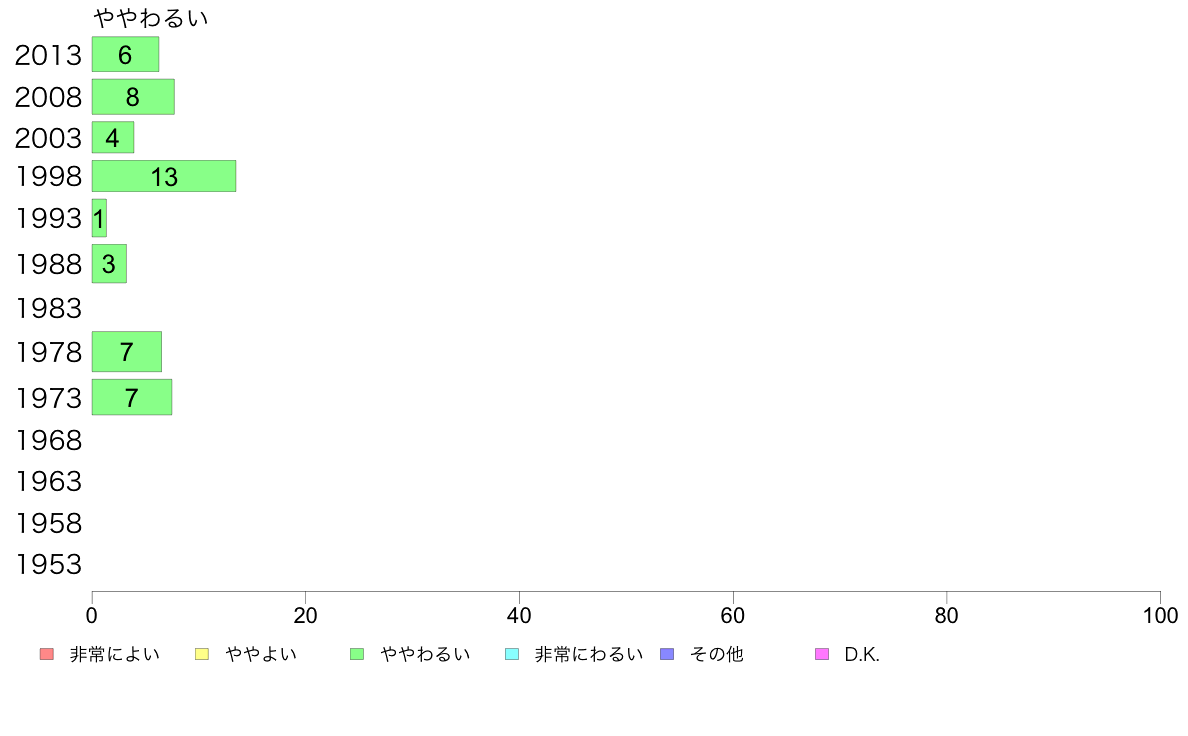Click the 非常にわるい legend text
The image size is (1188, 736).
(589, 654)
